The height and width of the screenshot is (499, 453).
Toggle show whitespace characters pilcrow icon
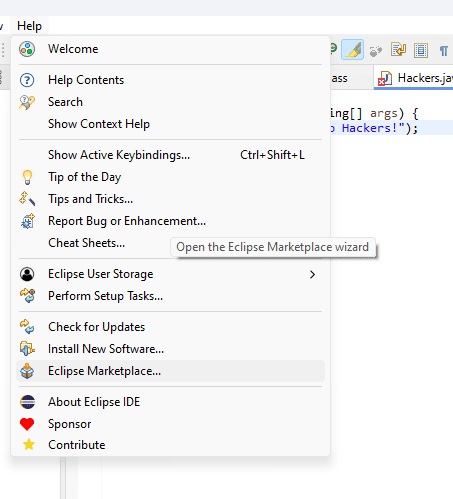point(444,51)
